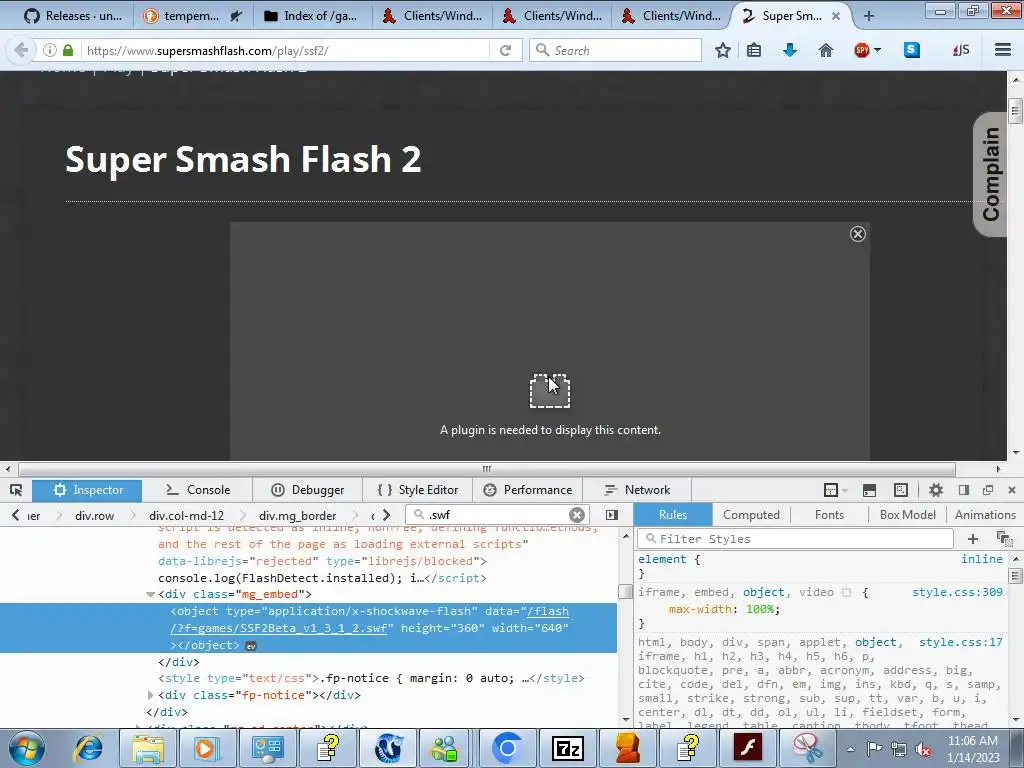Switch to the Computed tab

coord(751,515)
